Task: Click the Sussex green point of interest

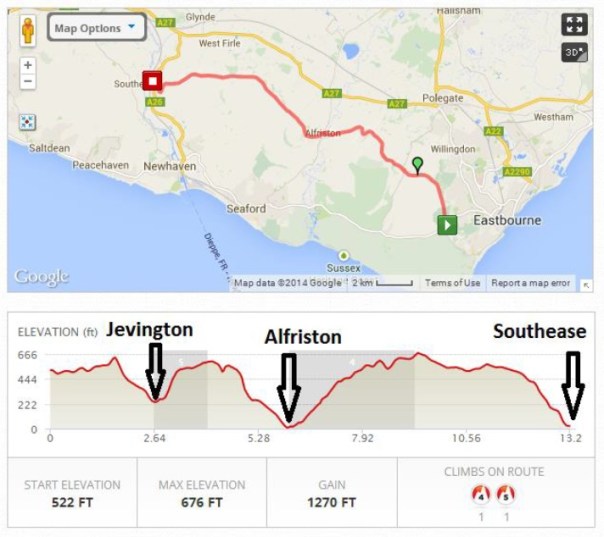Action: 344,255
